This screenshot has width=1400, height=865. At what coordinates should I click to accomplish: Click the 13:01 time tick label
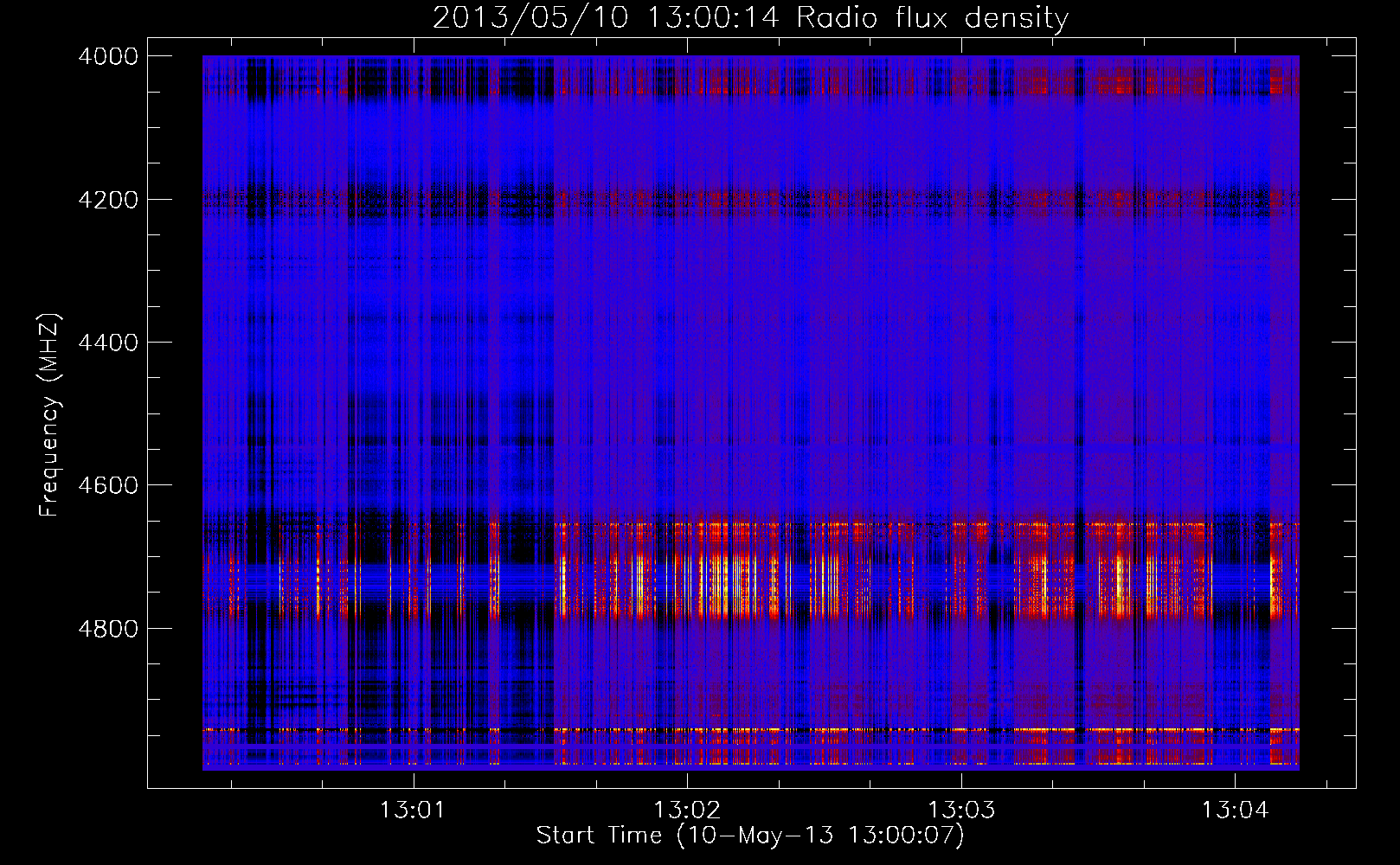[413, 811]
